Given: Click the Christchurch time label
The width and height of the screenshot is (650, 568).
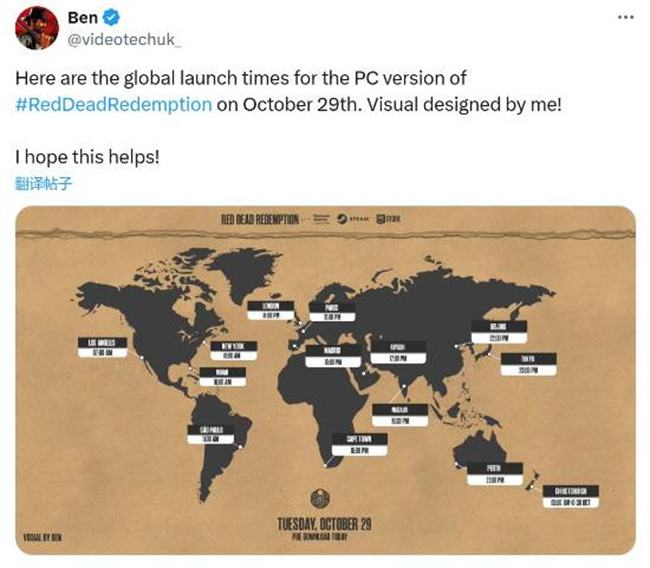Looking at the screenshot, I should [576, 495].
